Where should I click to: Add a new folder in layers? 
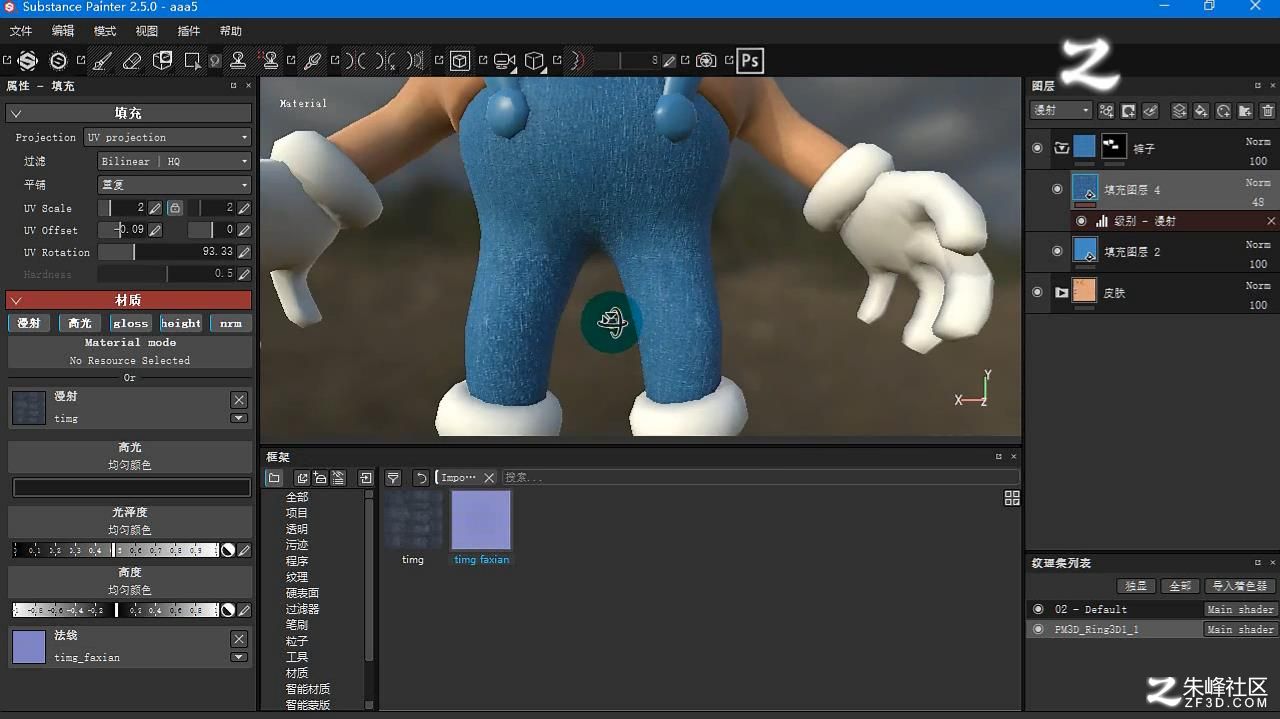(x=1245, y=111)
